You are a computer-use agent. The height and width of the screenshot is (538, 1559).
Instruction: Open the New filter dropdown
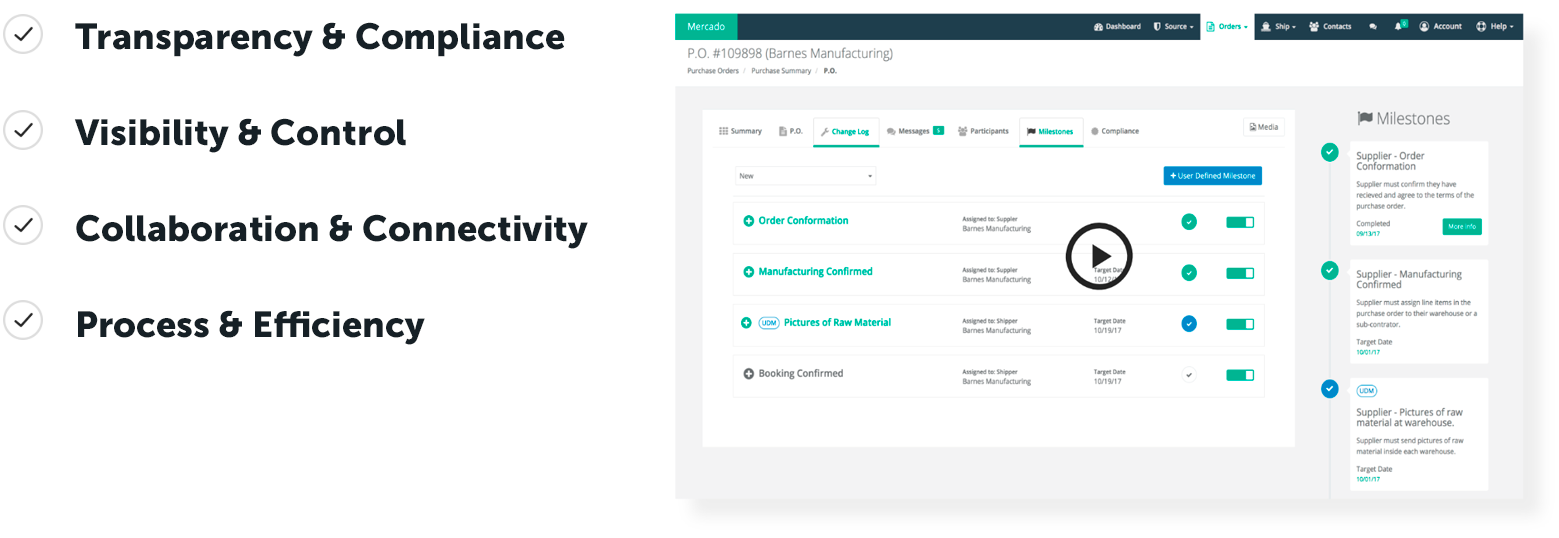click(x=805, y=176)
